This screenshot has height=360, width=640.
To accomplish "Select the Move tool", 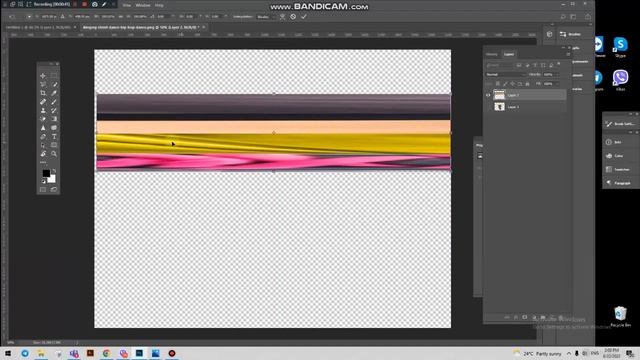I will [x=43, y=76].
